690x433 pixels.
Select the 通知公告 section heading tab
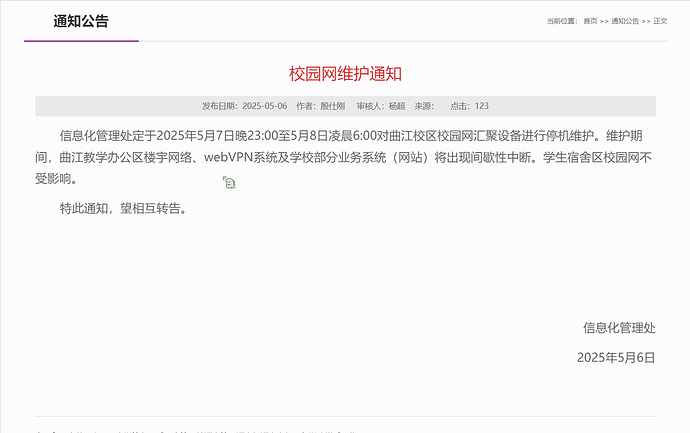click(x=81, y=22)
